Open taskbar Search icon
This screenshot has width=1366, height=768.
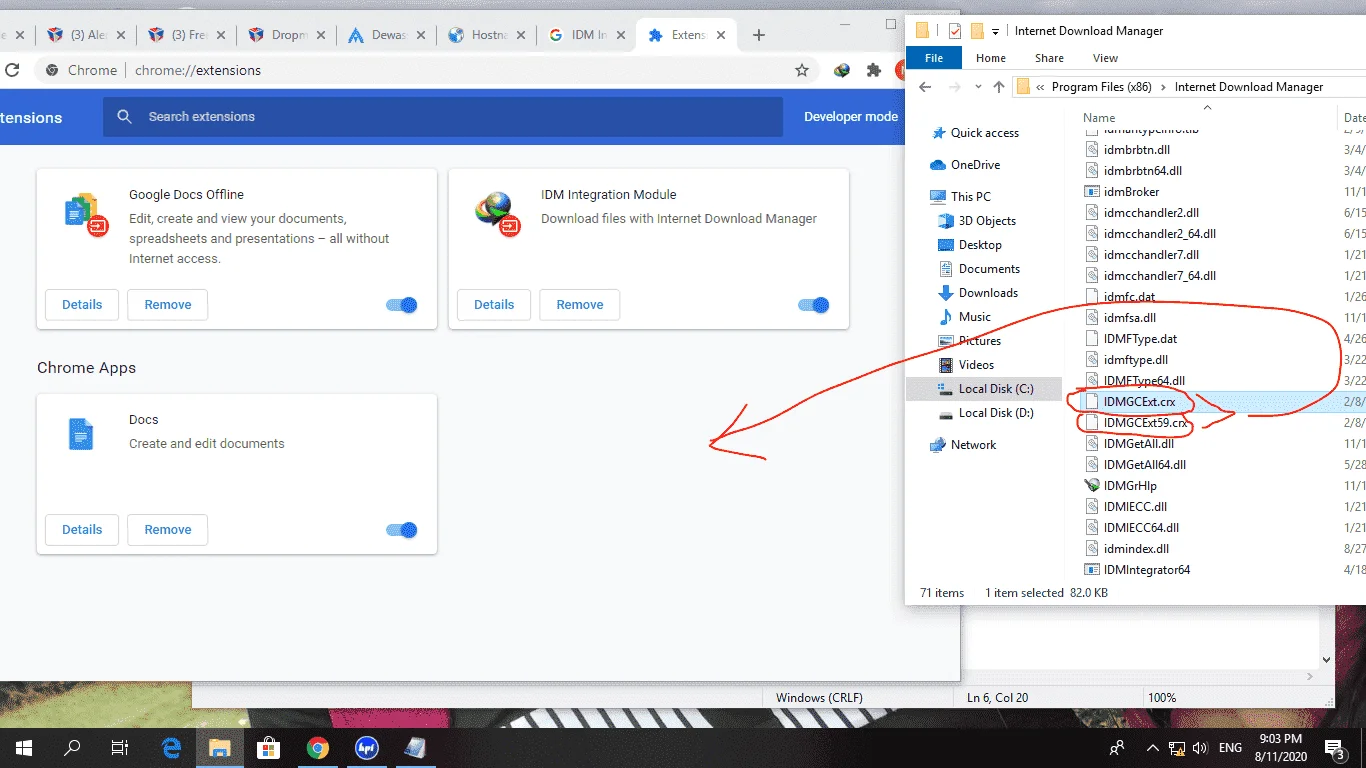[72, 747]
